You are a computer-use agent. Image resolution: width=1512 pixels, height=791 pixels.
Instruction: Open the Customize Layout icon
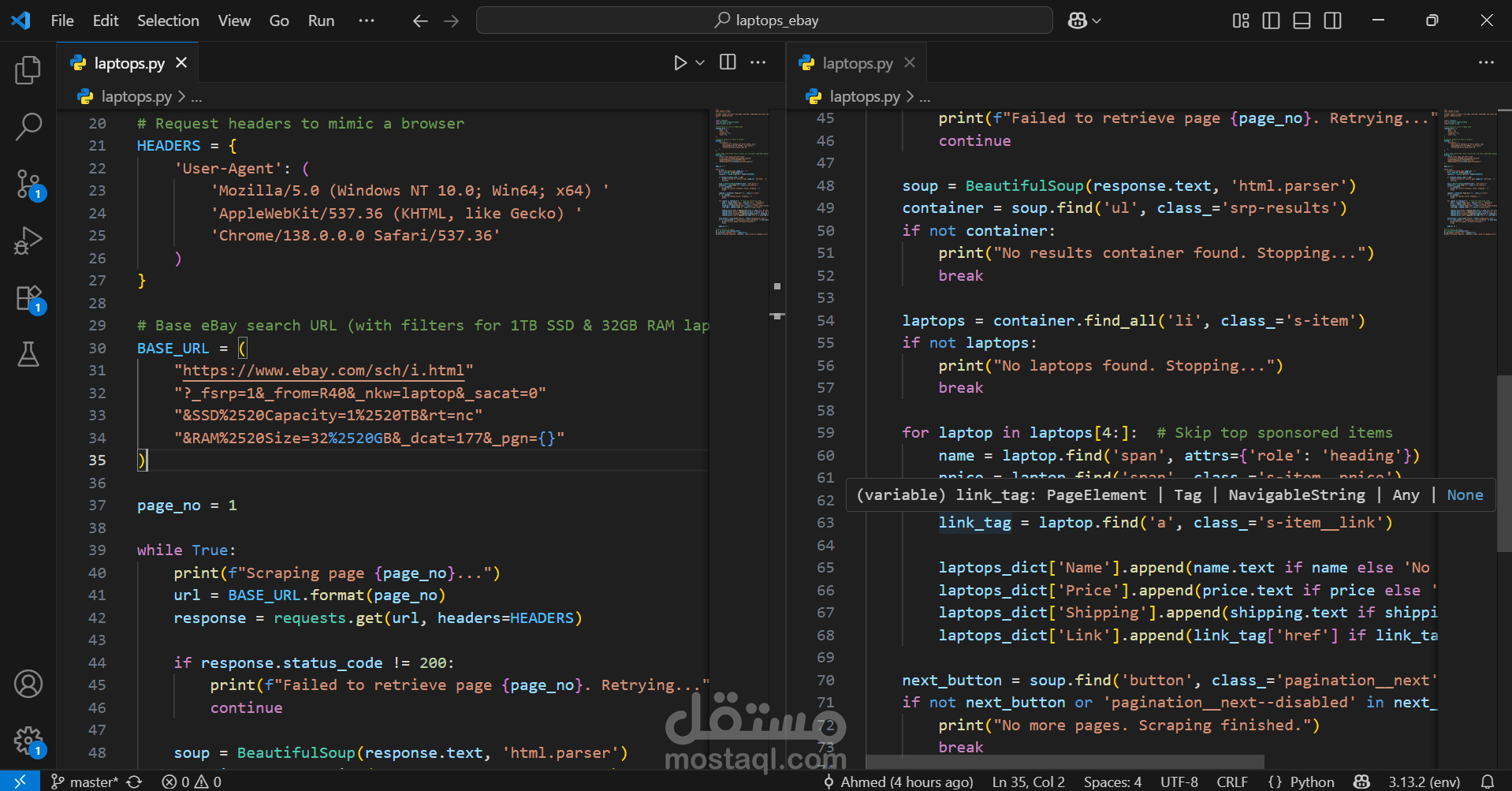pos(1241,21)
